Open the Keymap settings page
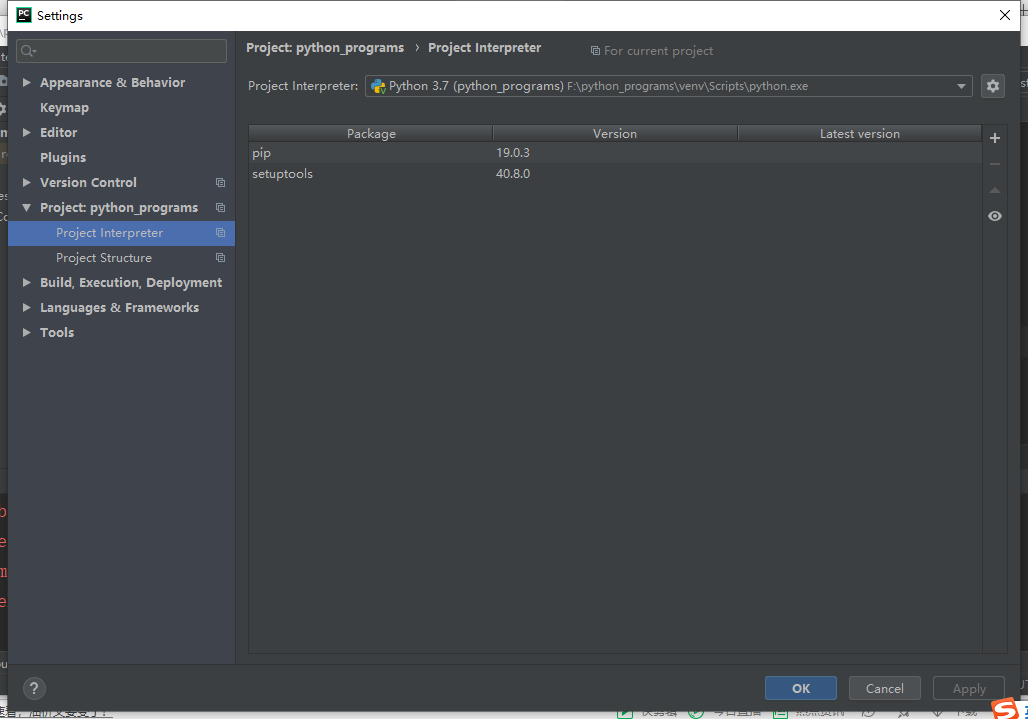The image size is (1028, 719). [64, 107]
